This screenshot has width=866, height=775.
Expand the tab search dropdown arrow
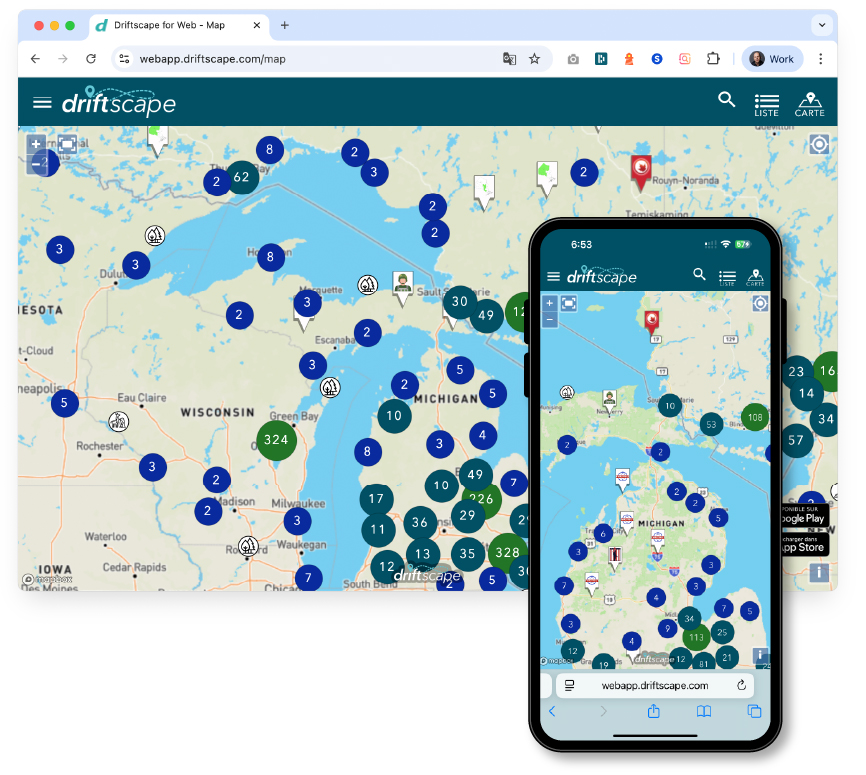(821, 25)
